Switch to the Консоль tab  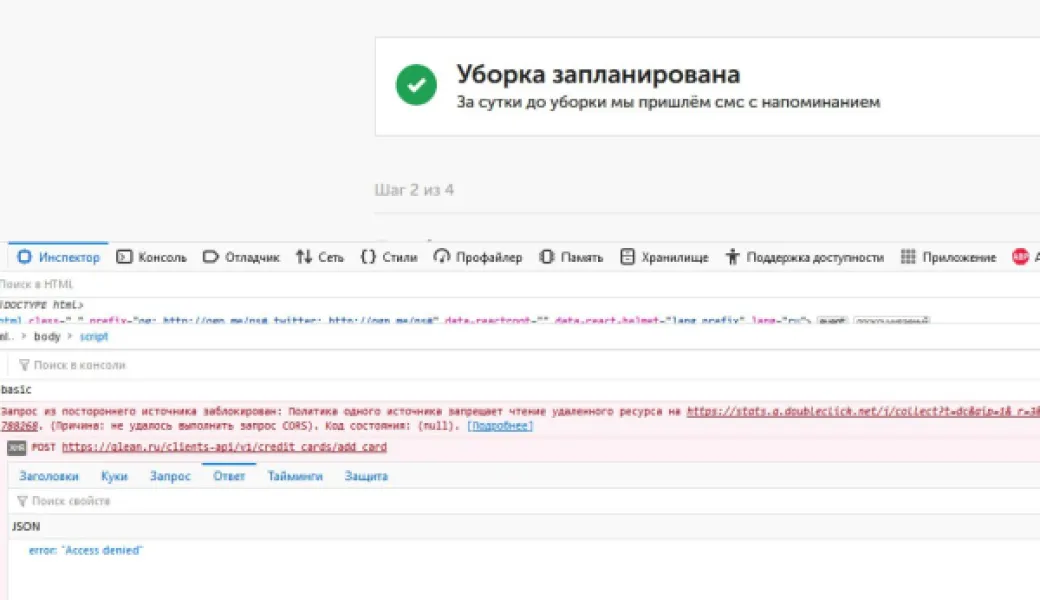(x=151, y=257)
